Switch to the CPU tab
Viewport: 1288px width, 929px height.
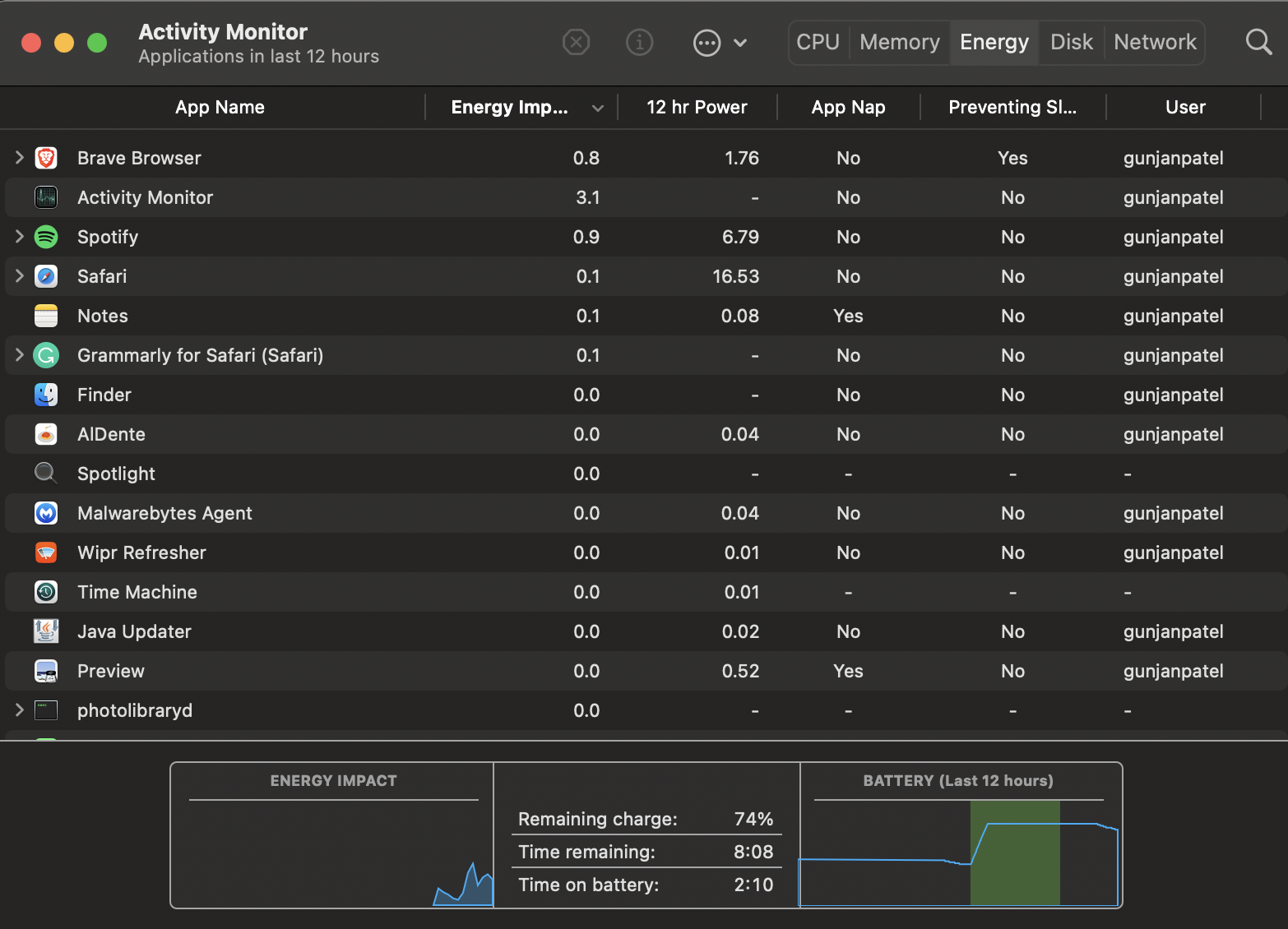[818, 42]
